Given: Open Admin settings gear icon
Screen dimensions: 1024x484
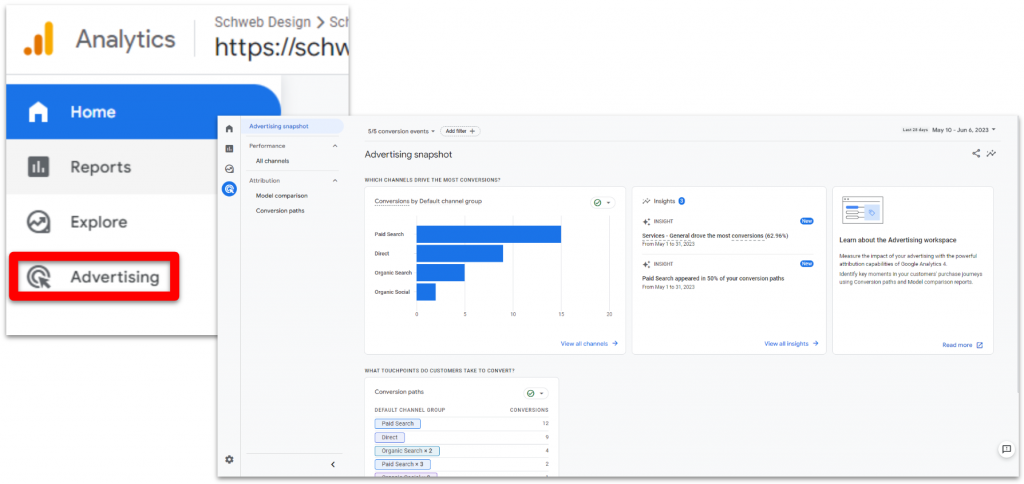Looking at the screenshot, I should (229, 459).
